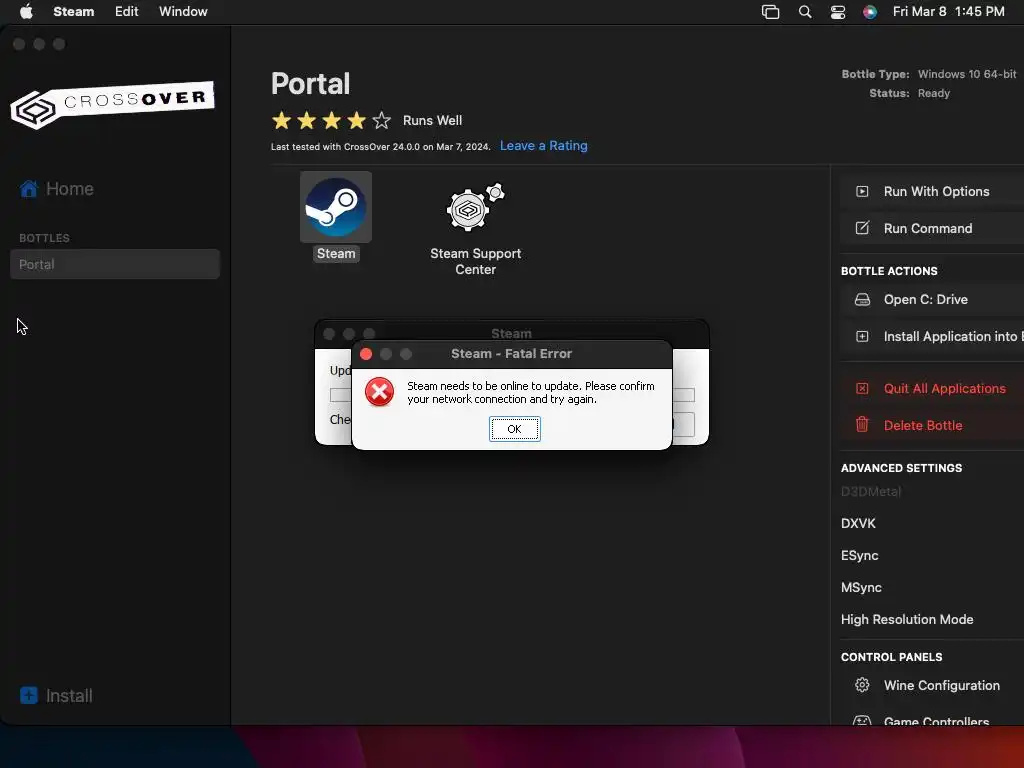Viewport: 1024px width, 768px height.
Task: Click Delete Bottle
Action: click(x=923, y=425)
